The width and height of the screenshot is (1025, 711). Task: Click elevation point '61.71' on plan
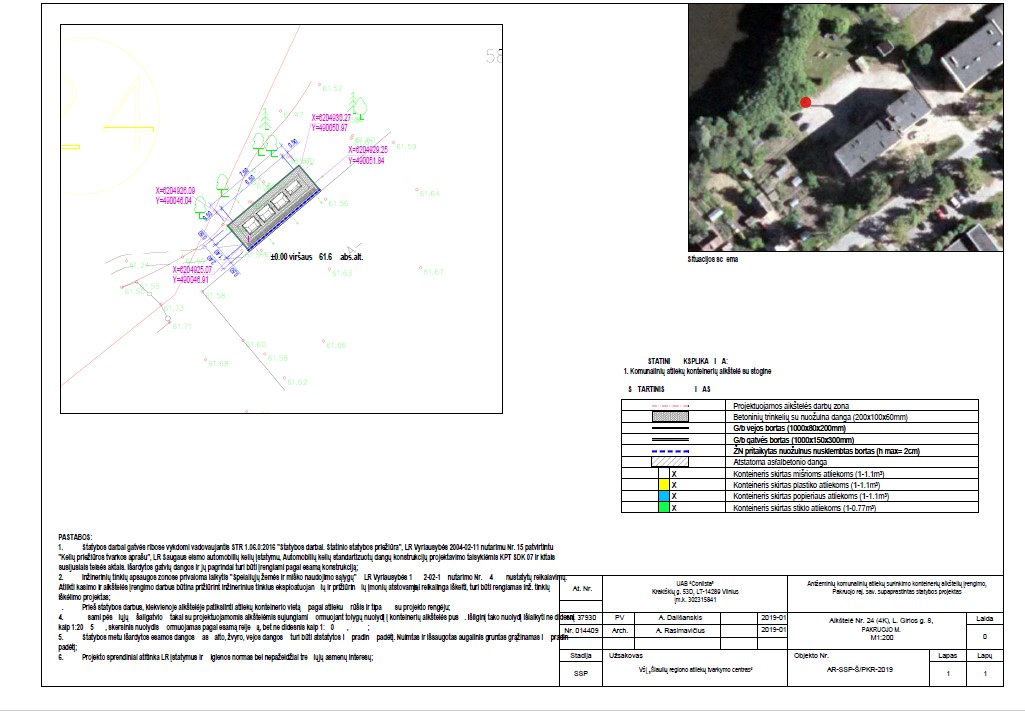(x=182, y=326)
